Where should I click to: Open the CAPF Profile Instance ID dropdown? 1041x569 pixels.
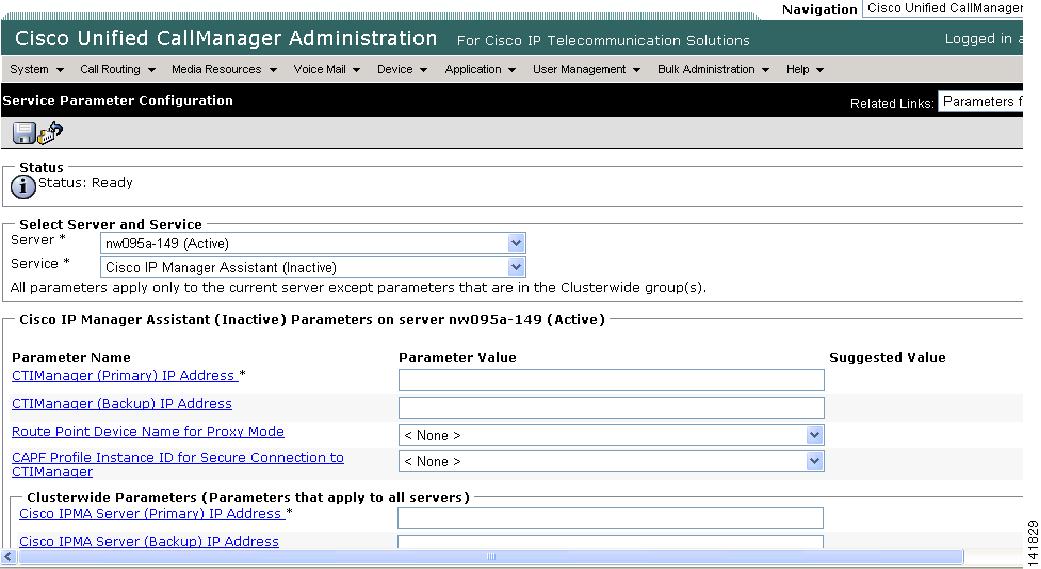(x=815, y=461)
